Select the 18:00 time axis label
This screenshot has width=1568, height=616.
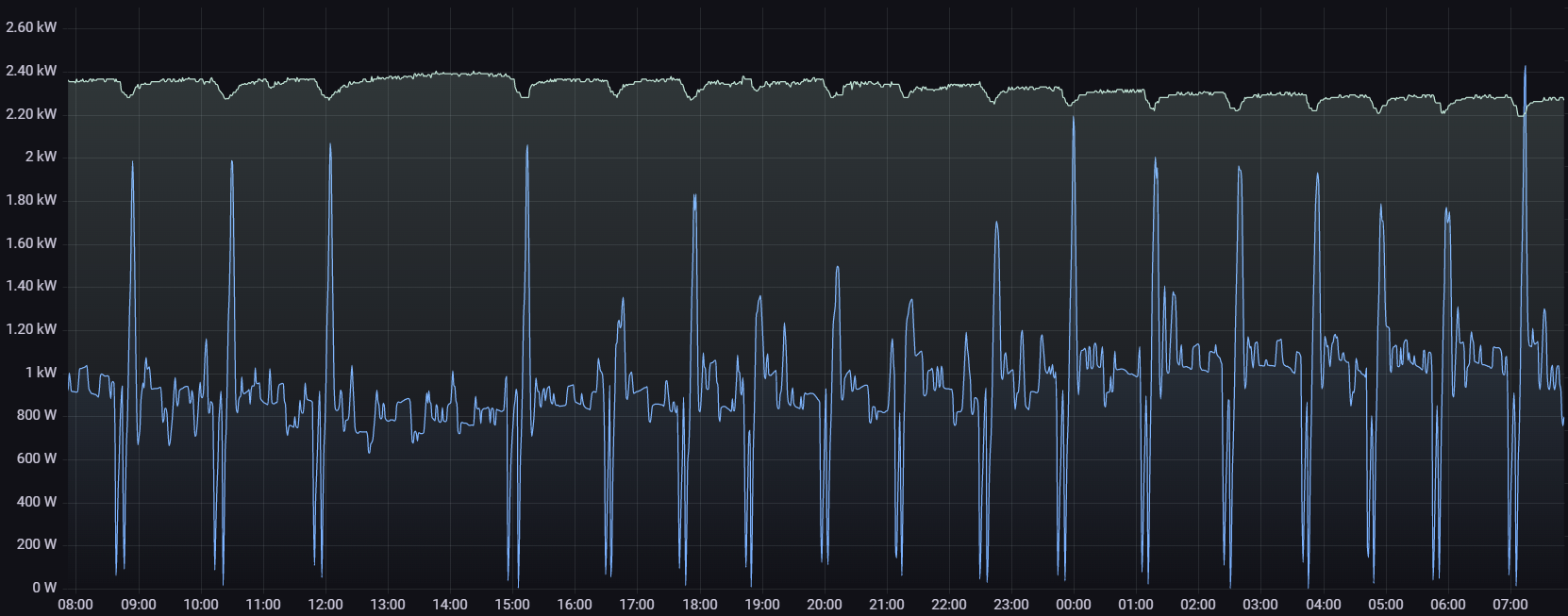(699, 605)
